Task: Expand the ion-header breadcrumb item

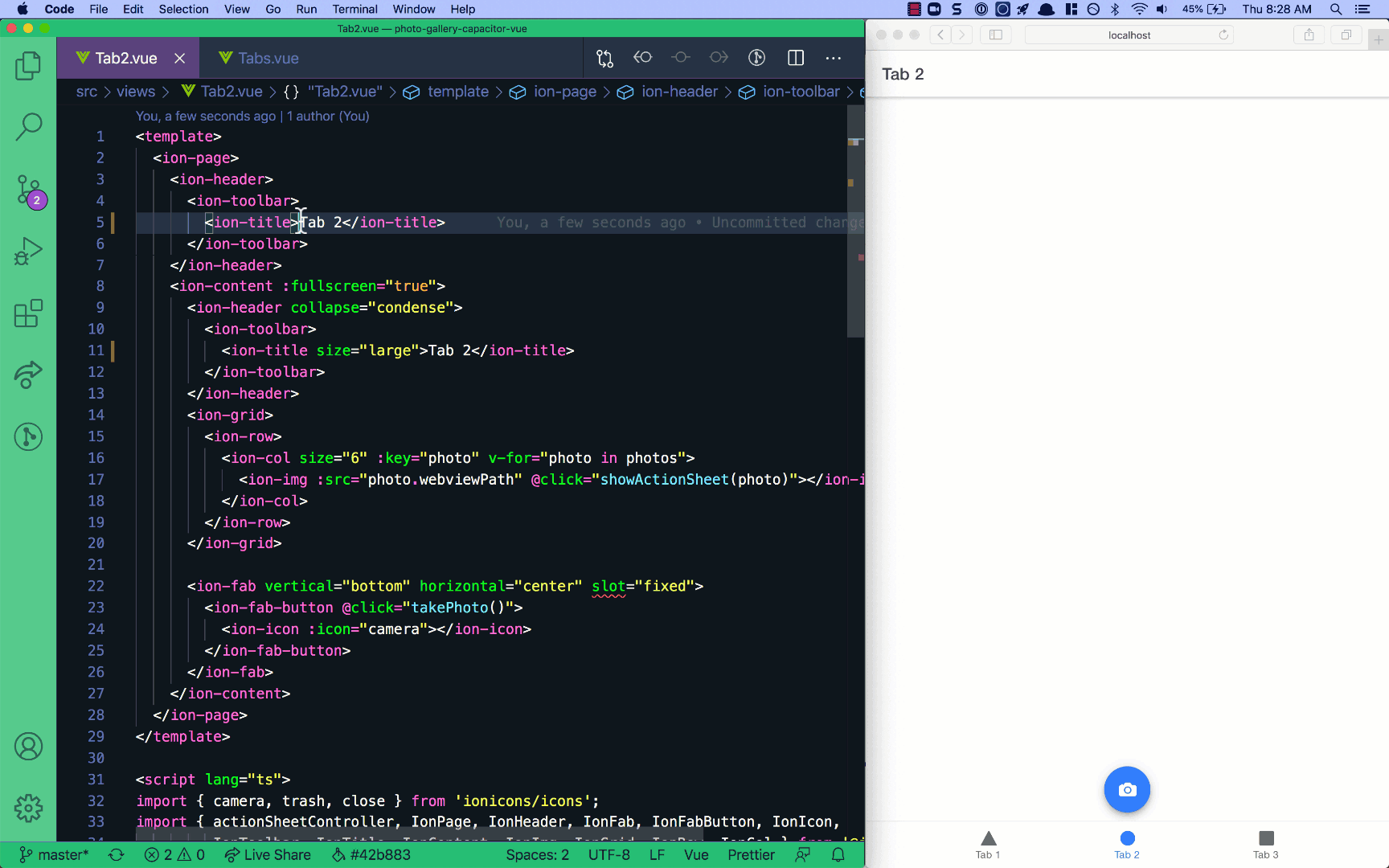Action: pyautogui.click(x=679, y=92)
